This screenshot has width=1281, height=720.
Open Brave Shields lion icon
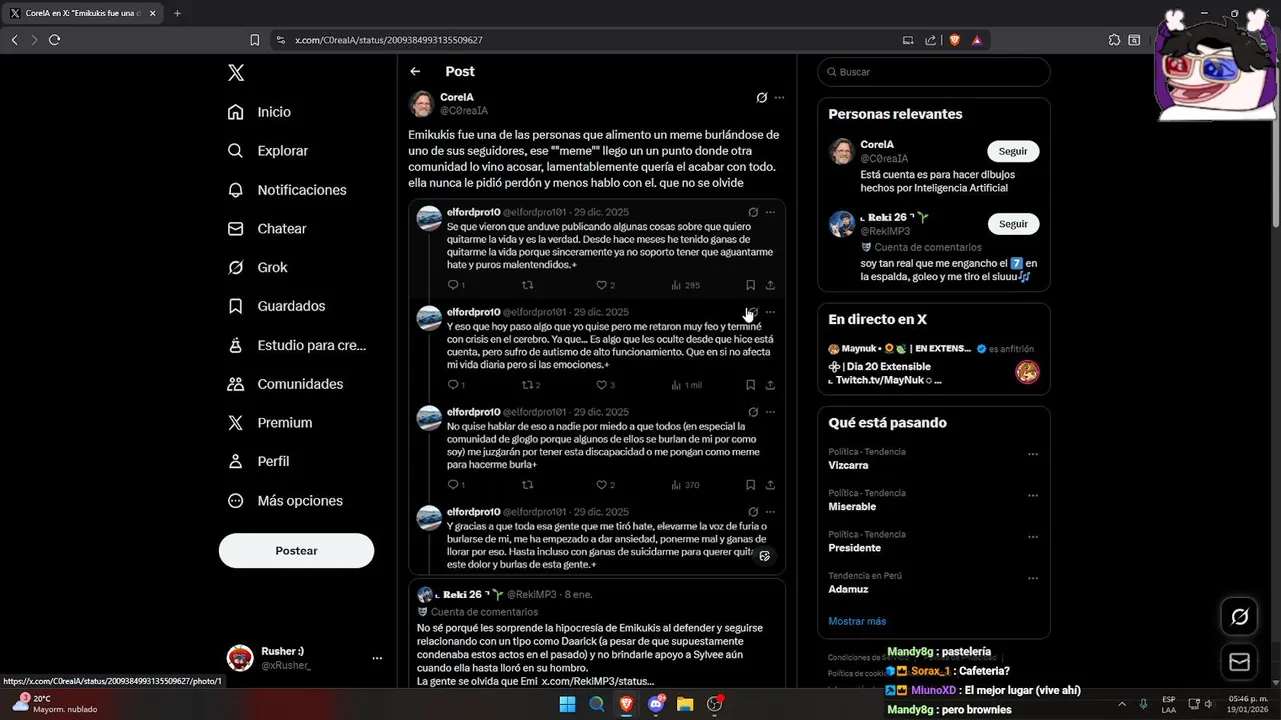coord(954,40)
